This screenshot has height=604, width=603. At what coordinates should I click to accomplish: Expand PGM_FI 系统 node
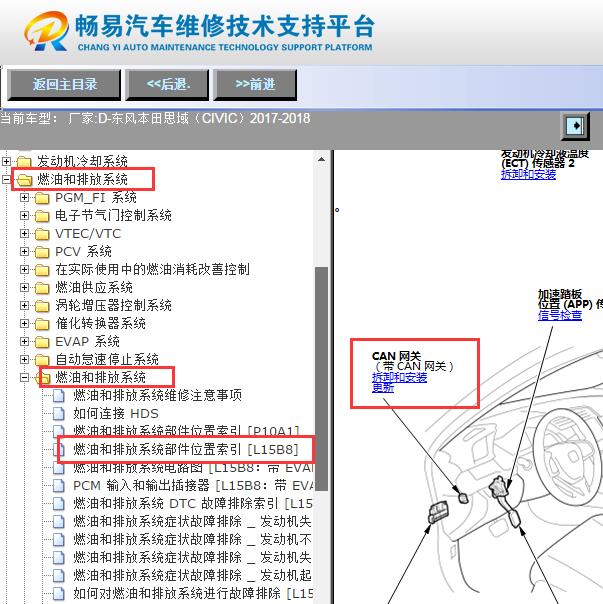[x=24, y=197]
